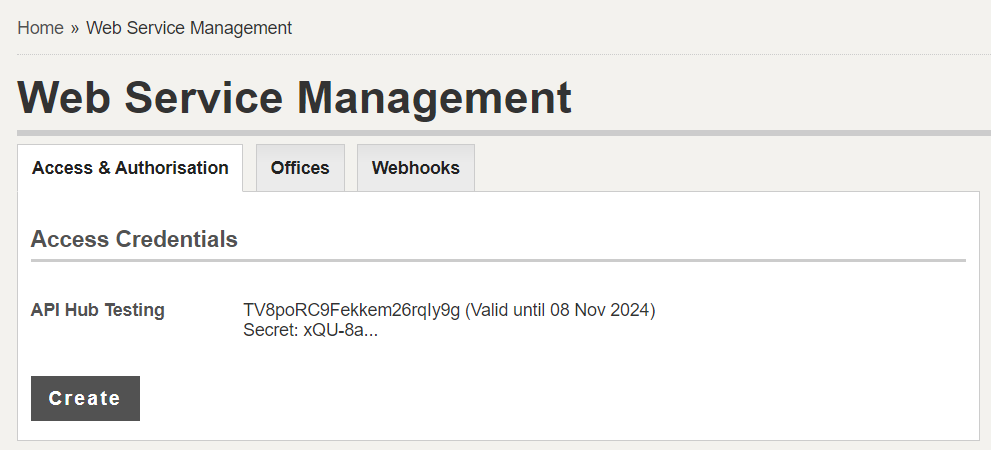Go to the Home breadcrumb link
Image resolution: width=991 pixels, height=450 pixels.
(x=40, y=28)
